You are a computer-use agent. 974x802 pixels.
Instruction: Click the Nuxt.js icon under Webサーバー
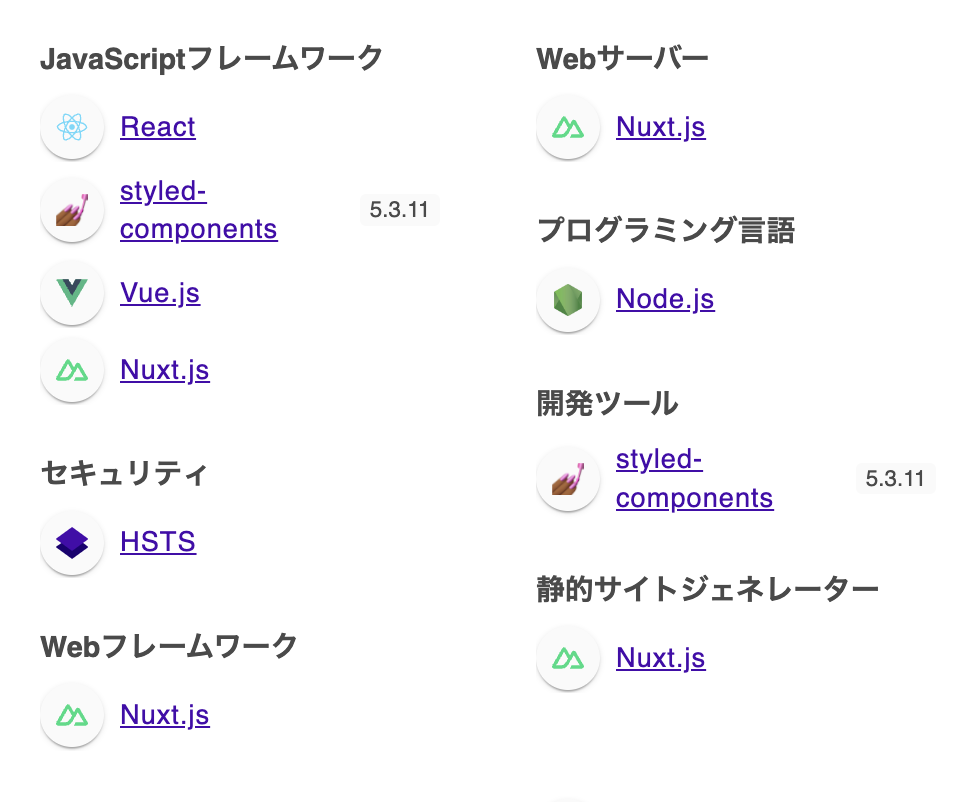pos(568,127)
